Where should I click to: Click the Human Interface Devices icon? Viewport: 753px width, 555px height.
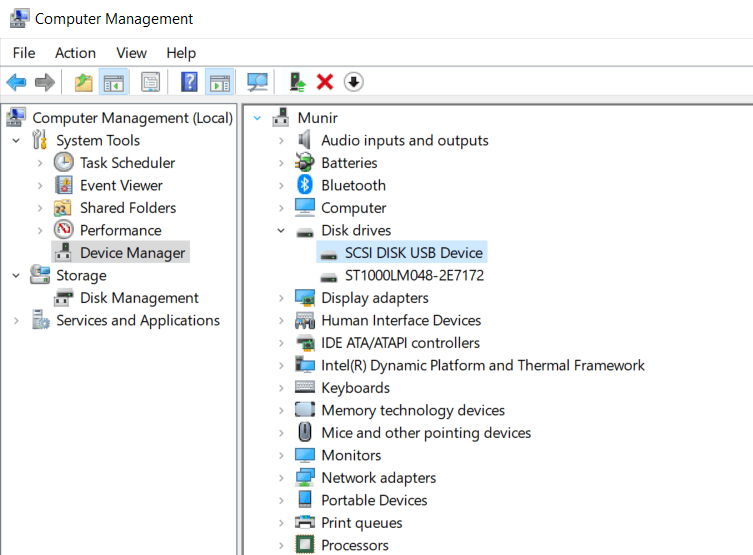(304, 320)
